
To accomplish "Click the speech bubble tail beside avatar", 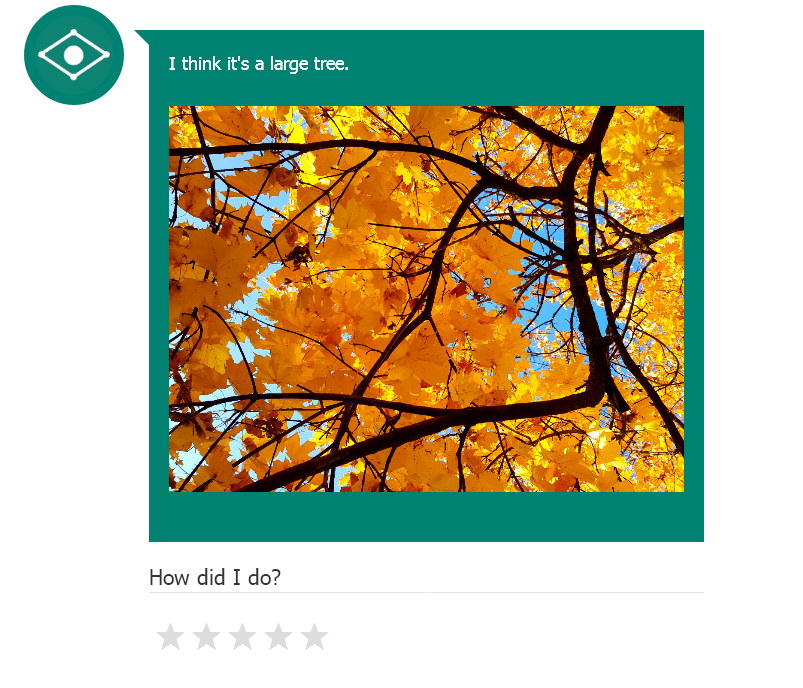I will coord(142,36).
